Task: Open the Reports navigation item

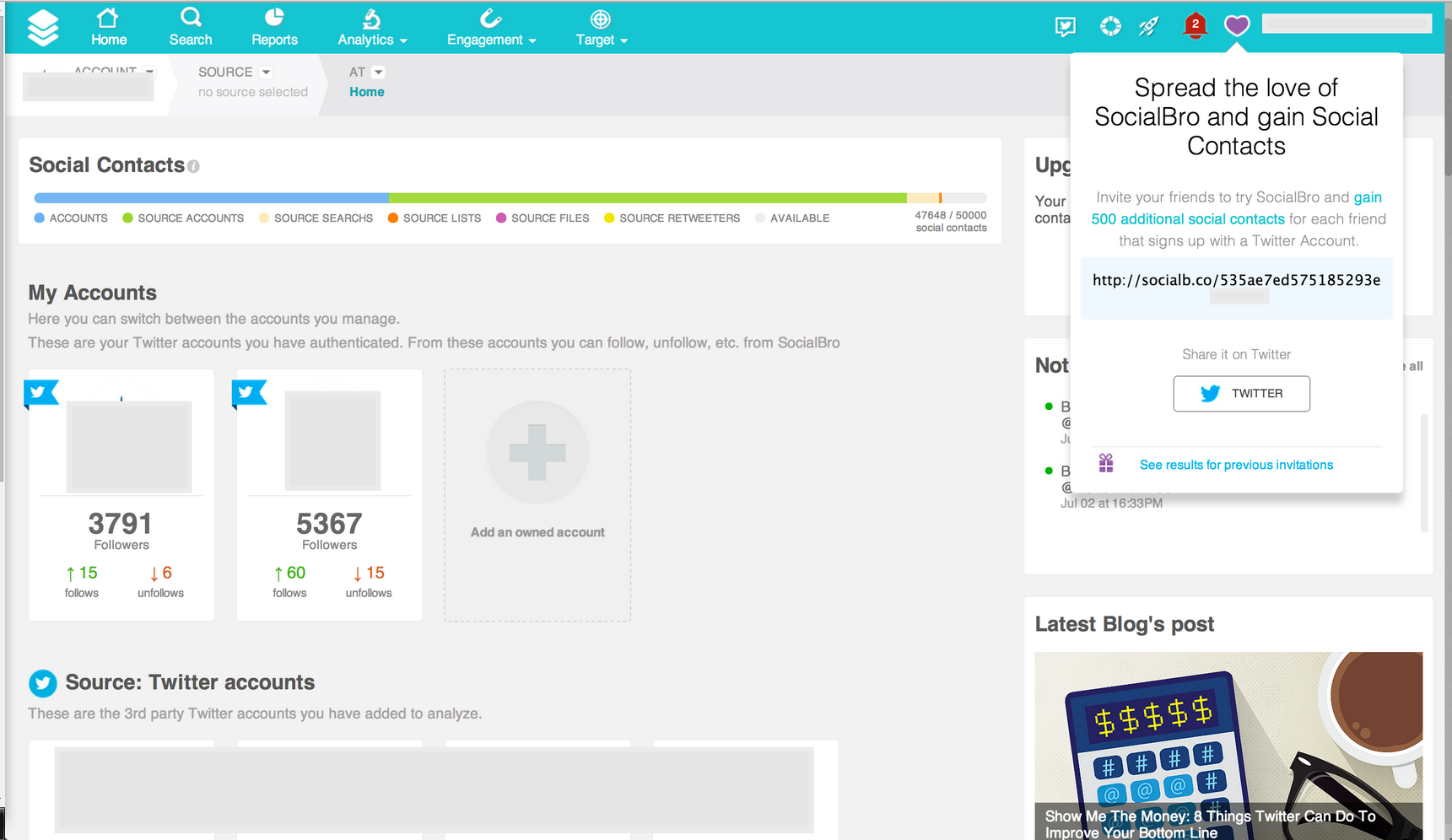Action: (274, 28)
